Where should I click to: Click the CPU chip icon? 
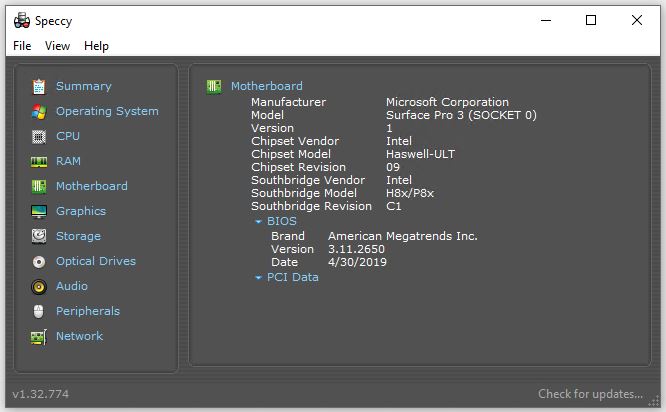39,137
